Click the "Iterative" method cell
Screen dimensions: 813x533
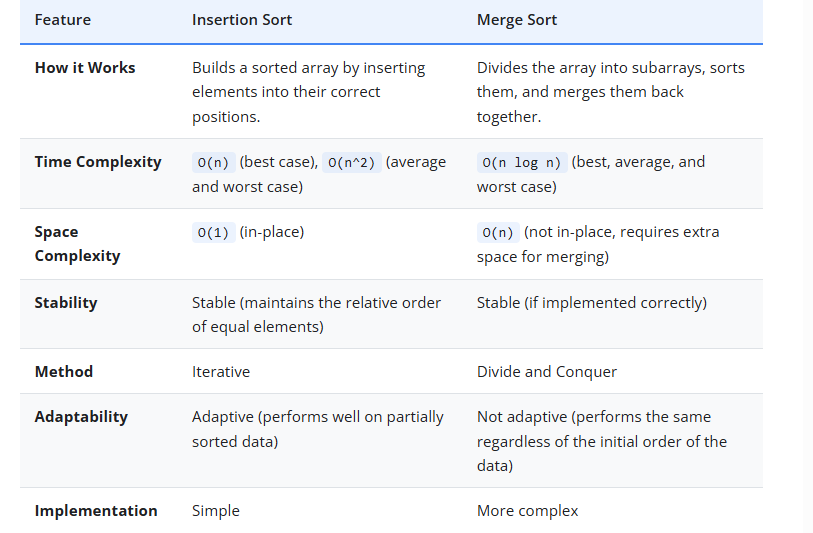(221, 372)
